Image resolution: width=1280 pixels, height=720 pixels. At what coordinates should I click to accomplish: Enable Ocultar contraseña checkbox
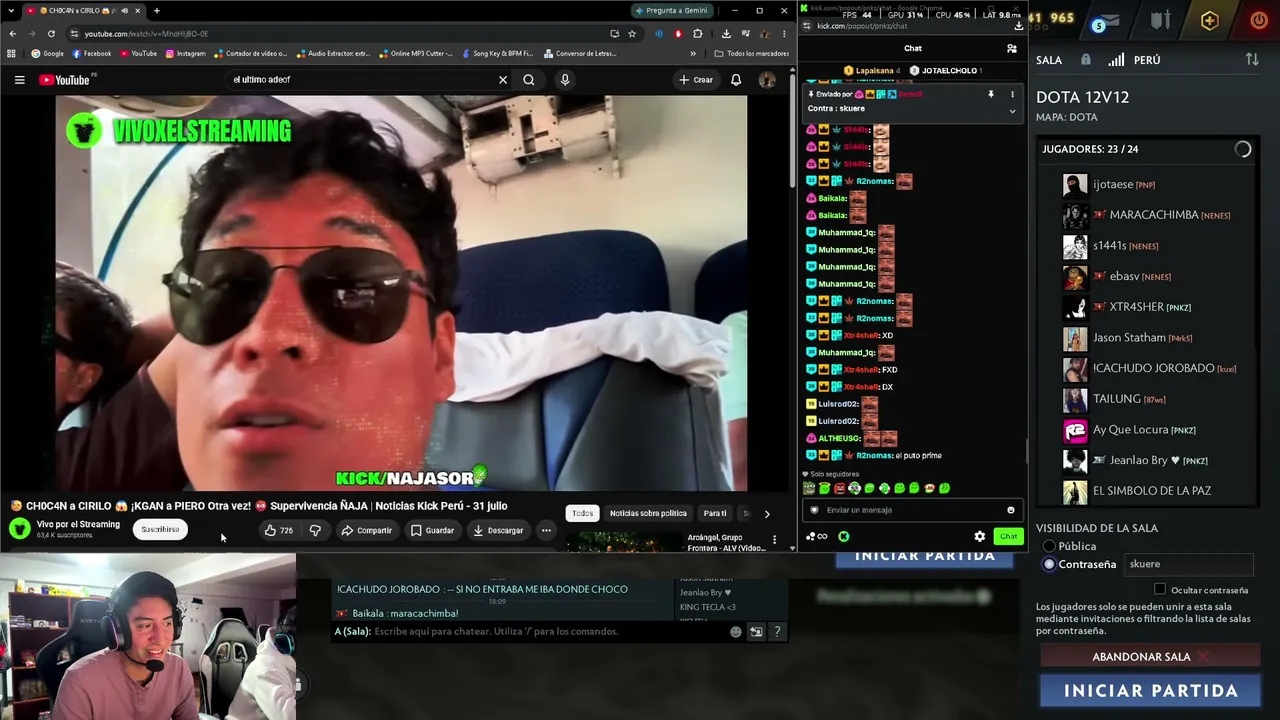point(1160,590)
